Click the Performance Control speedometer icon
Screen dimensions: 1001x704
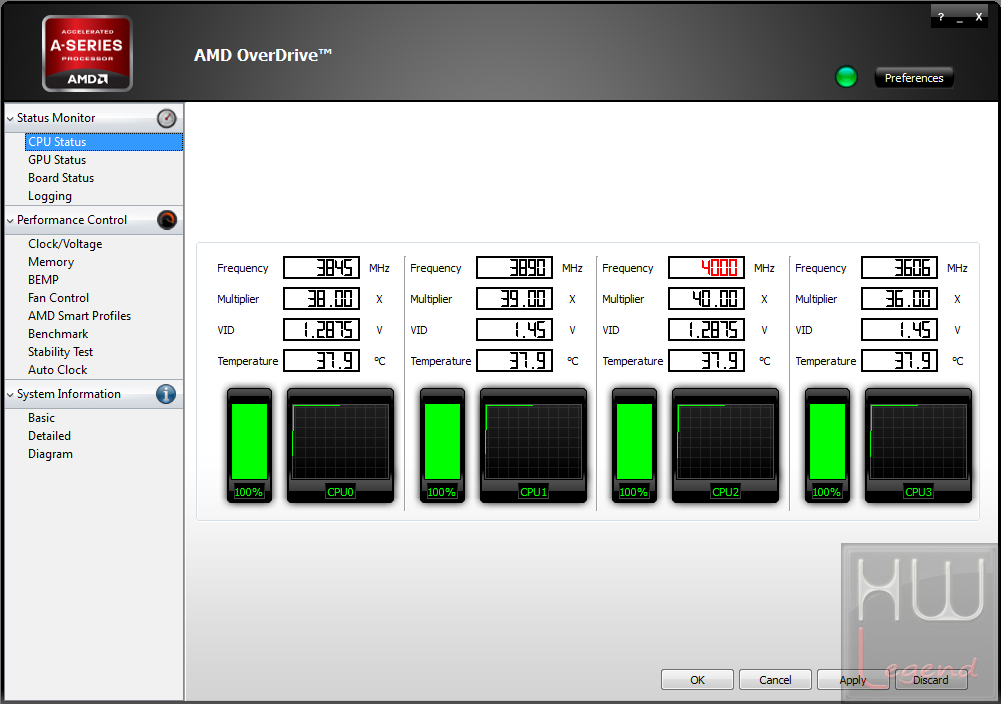[167, 220]
